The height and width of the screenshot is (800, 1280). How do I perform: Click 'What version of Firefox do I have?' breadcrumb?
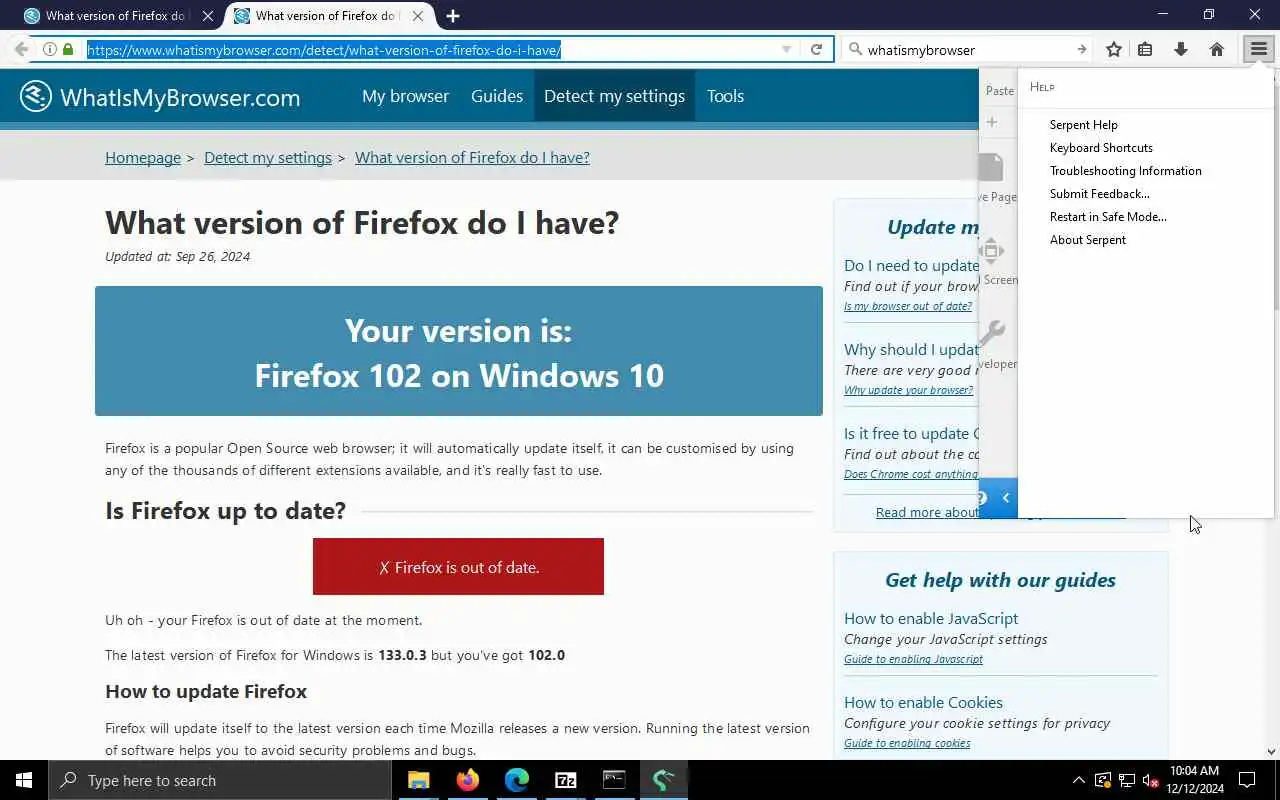(472, 158)
